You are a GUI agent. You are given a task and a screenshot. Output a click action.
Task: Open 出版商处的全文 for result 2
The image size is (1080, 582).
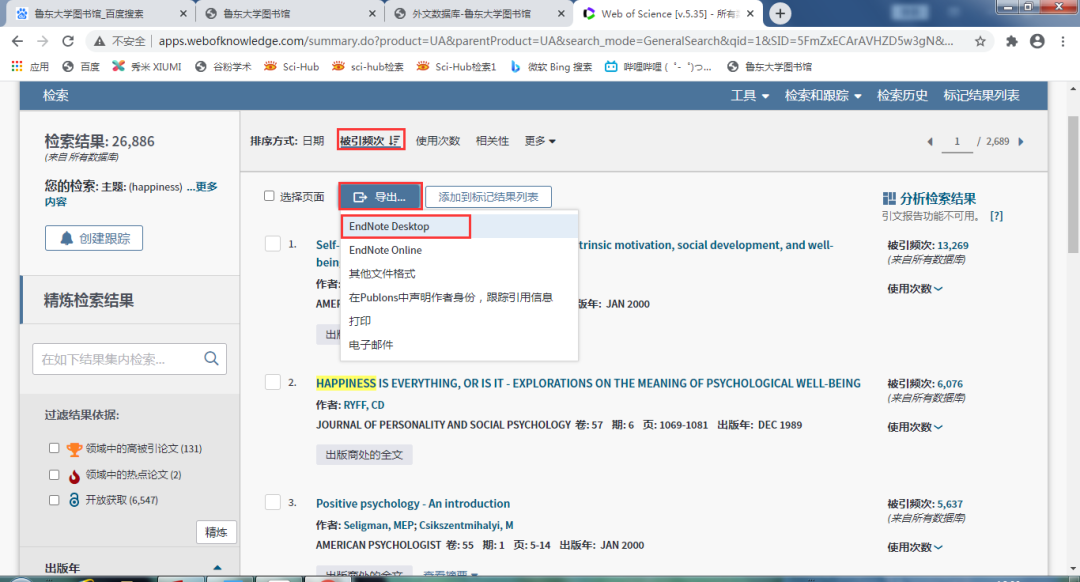[364, 455]
